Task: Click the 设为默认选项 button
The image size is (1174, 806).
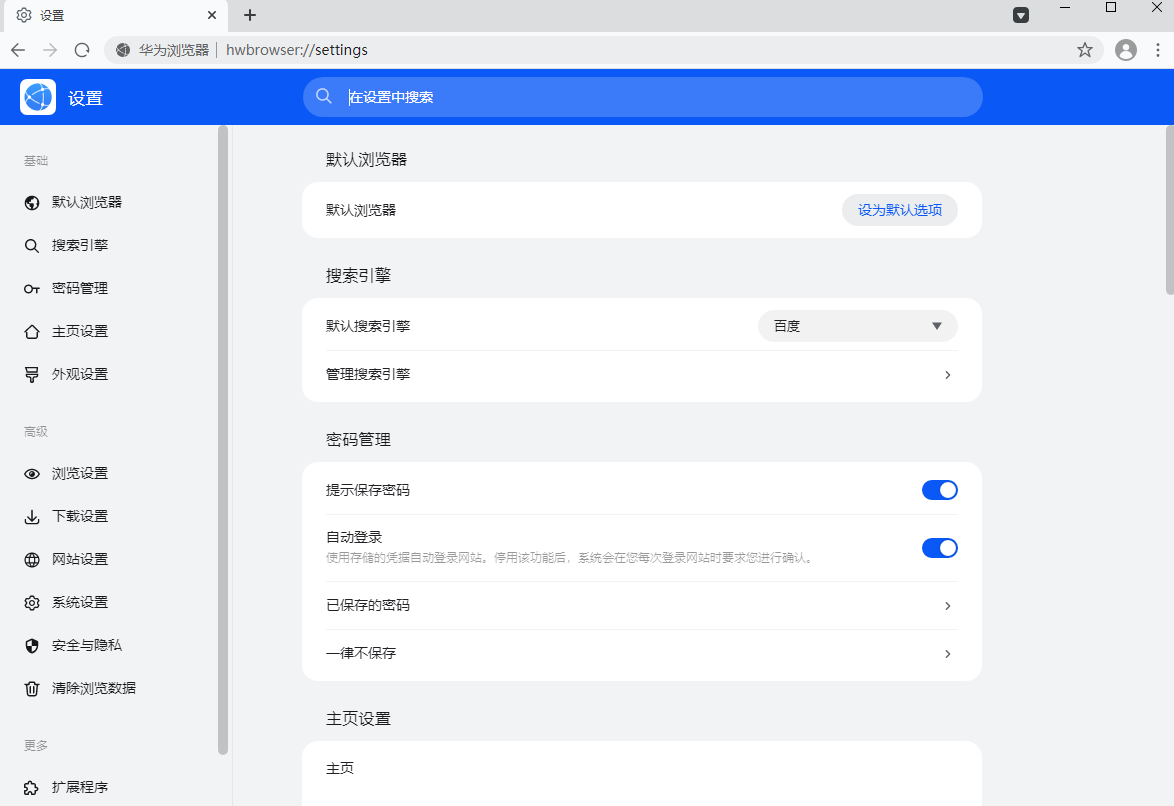Action: click(x=899, y=210)
